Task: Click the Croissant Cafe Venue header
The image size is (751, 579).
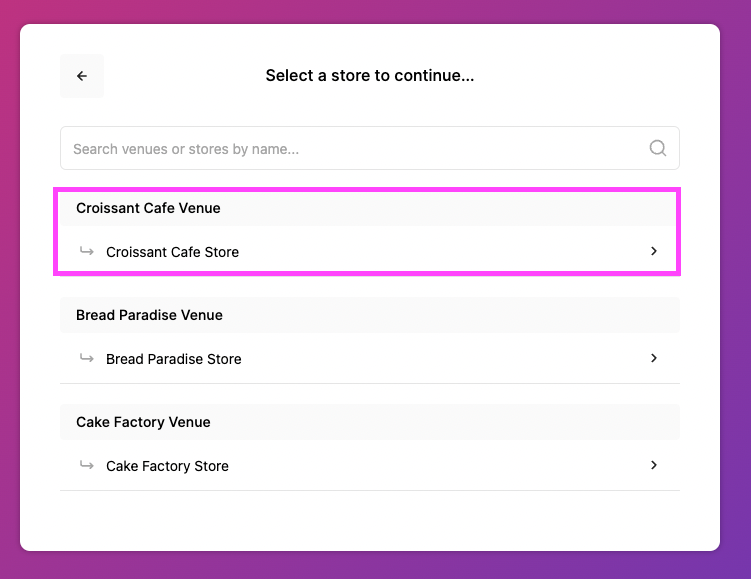Action: 148,208
